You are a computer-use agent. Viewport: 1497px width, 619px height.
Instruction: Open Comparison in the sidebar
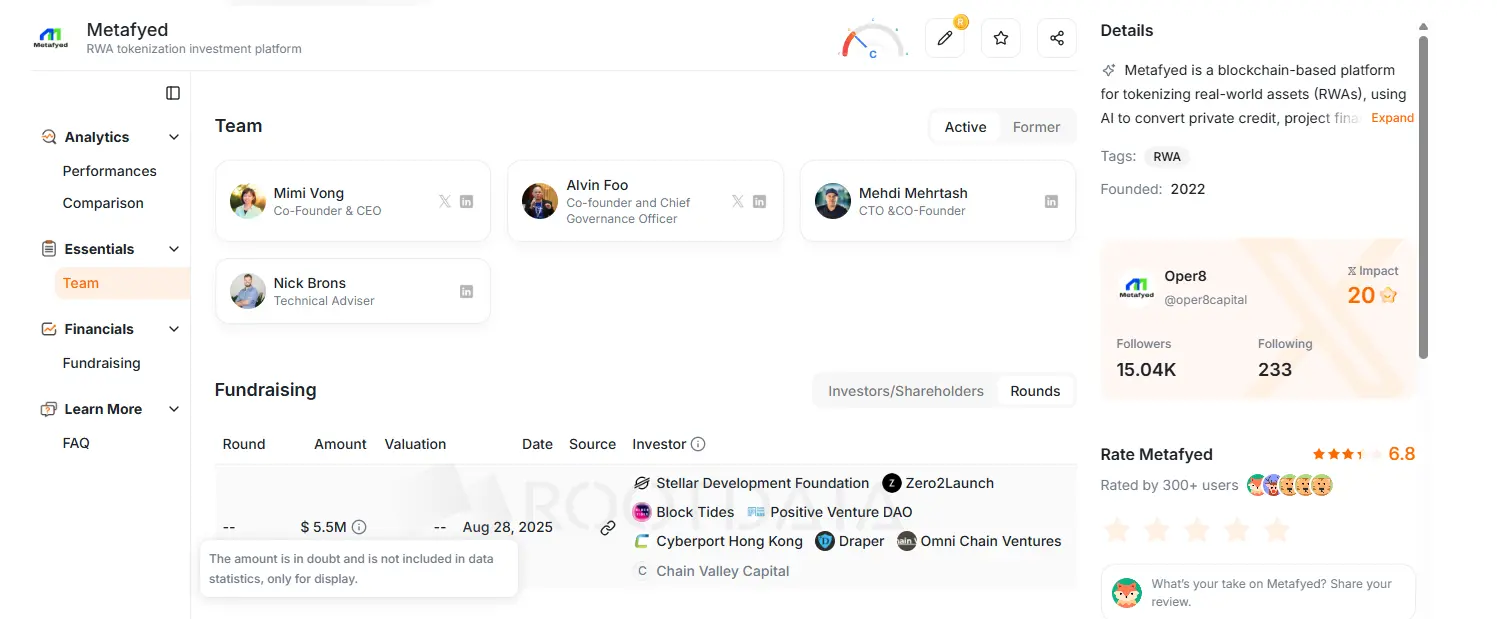tap(103, 203)
